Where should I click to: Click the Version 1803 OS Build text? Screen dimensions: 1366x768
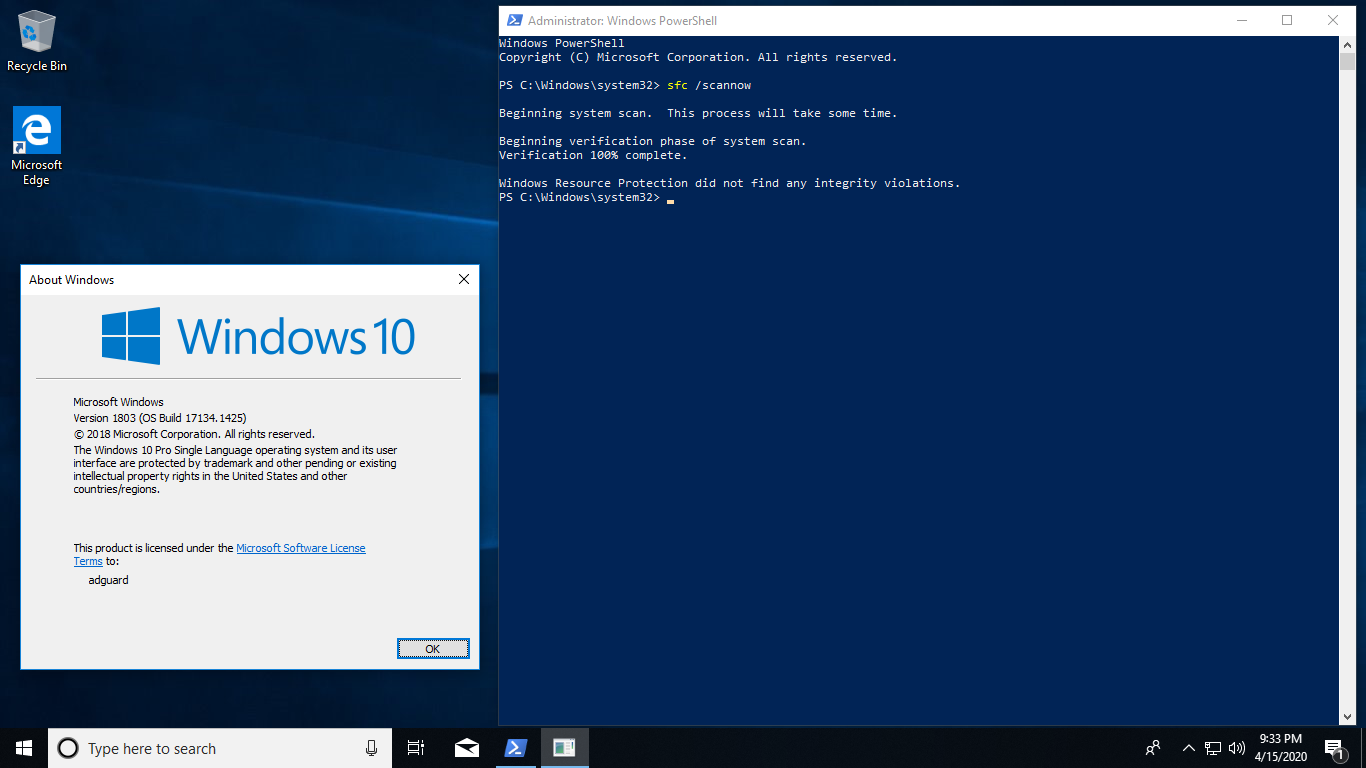pos(160,418)
